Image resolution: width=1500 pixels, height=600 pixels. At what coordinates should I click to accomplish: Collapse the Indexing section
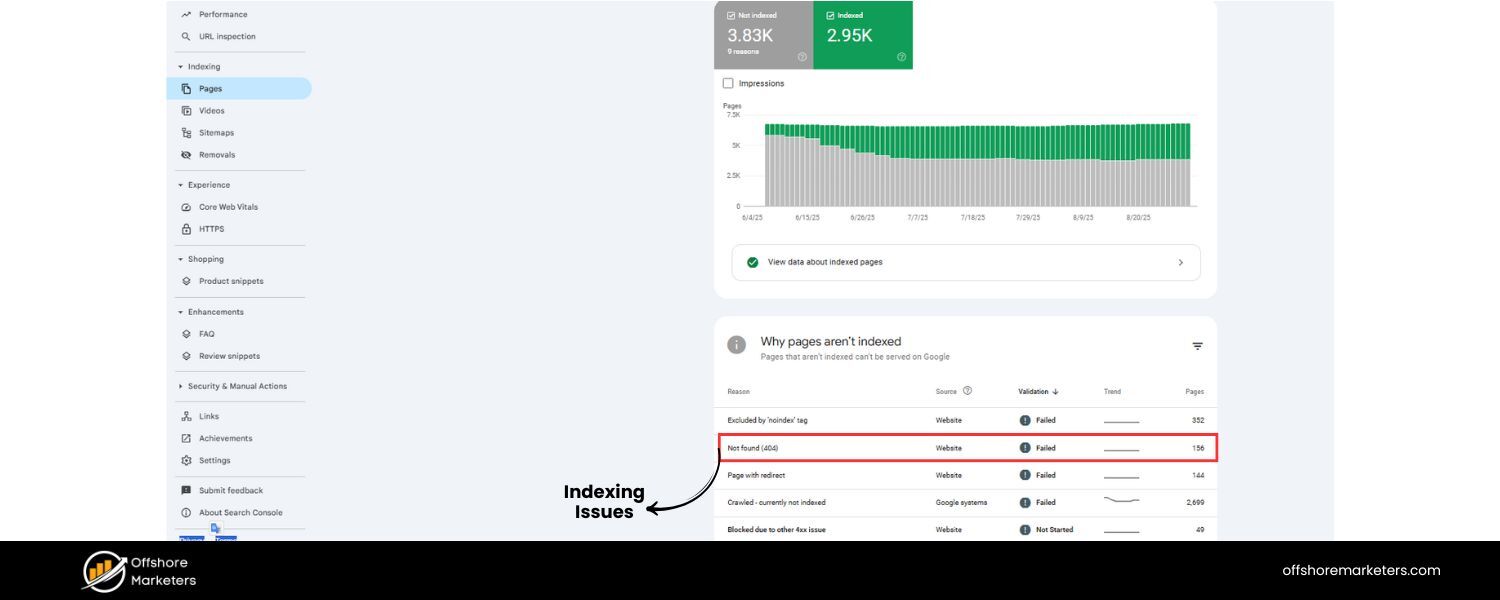click(x=180, y=66)
